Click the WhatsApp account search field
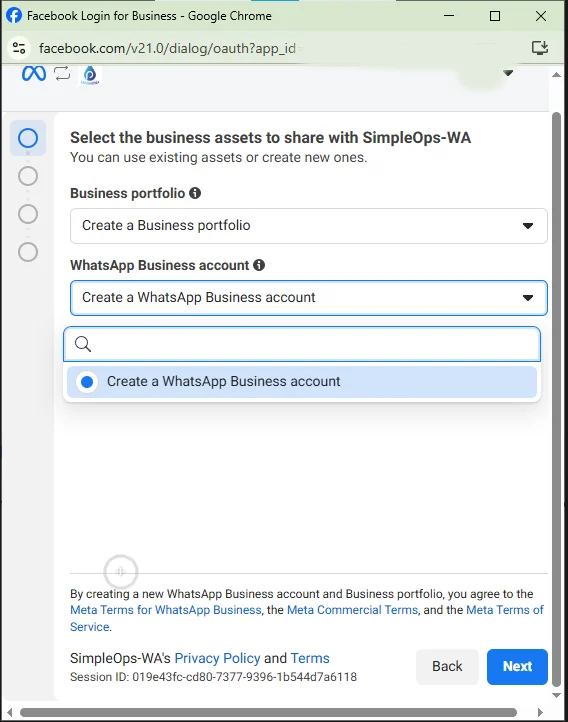Image resolution: width=568 pixels, height=722 pixels. pyautogui.click(x=302, y=344)
